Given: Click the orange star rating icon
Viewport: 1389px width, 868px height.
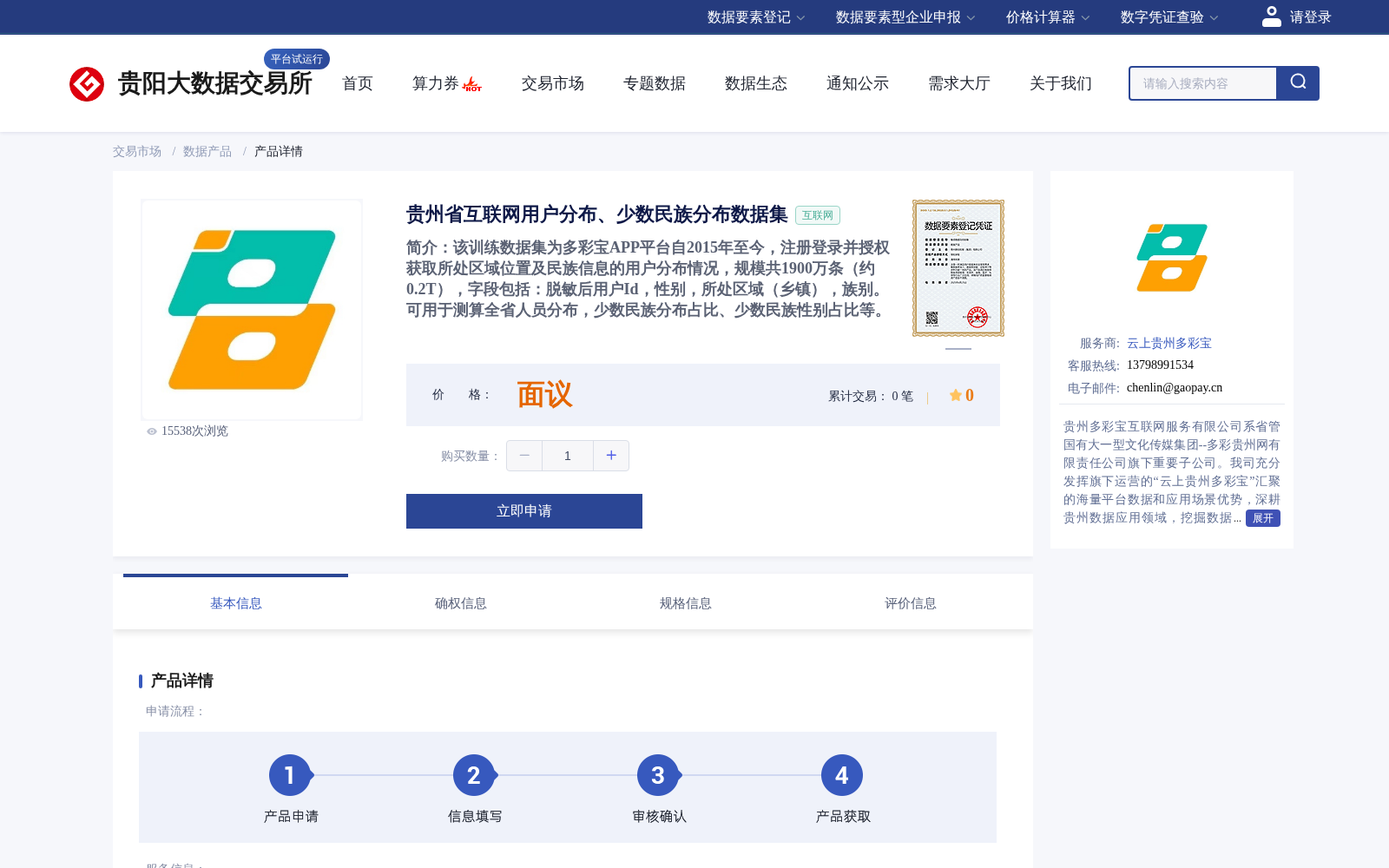Looking at the screenshot, I should tap(955, 395).
